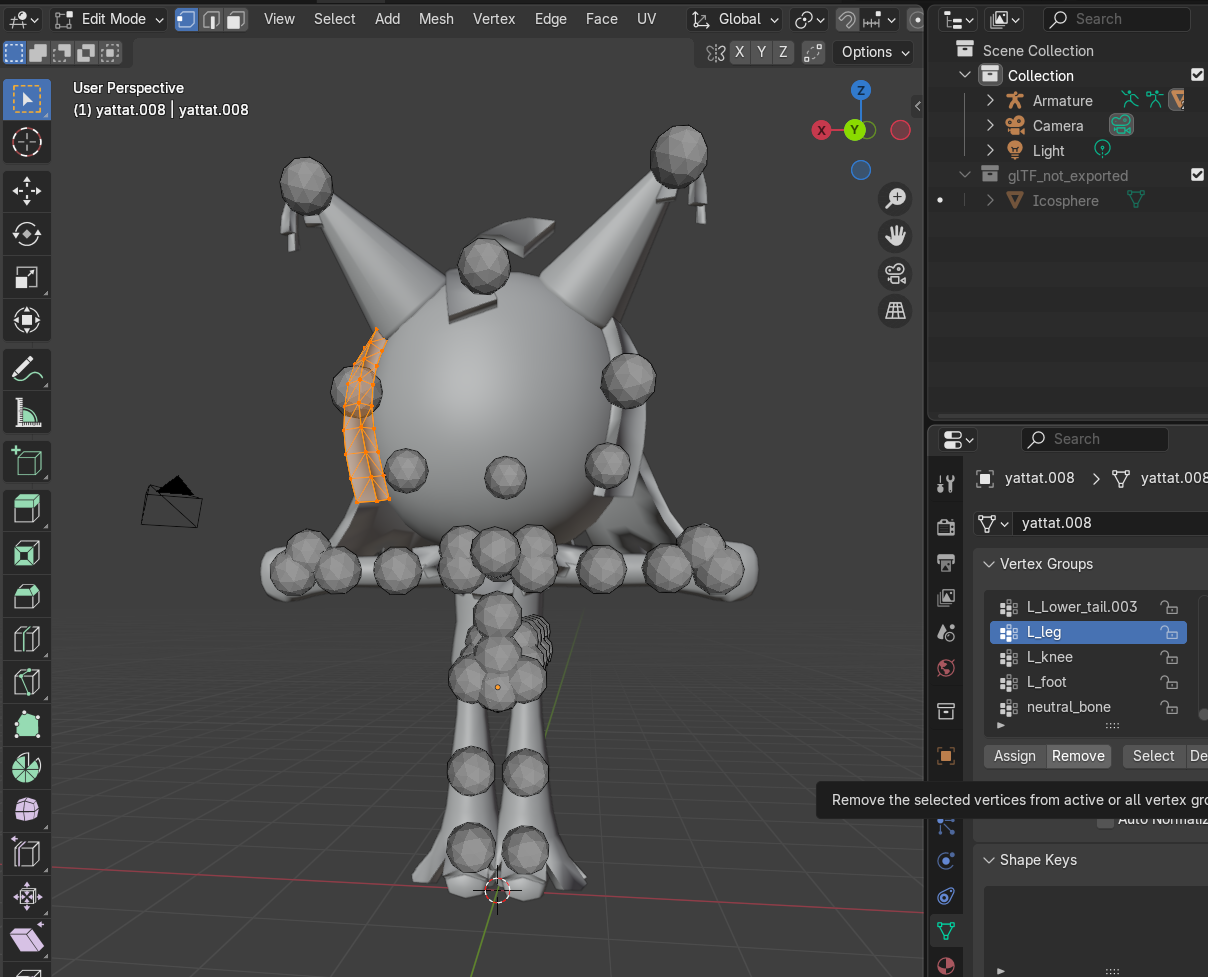
Task: Activate the Select Box tool
Action: 27,100
